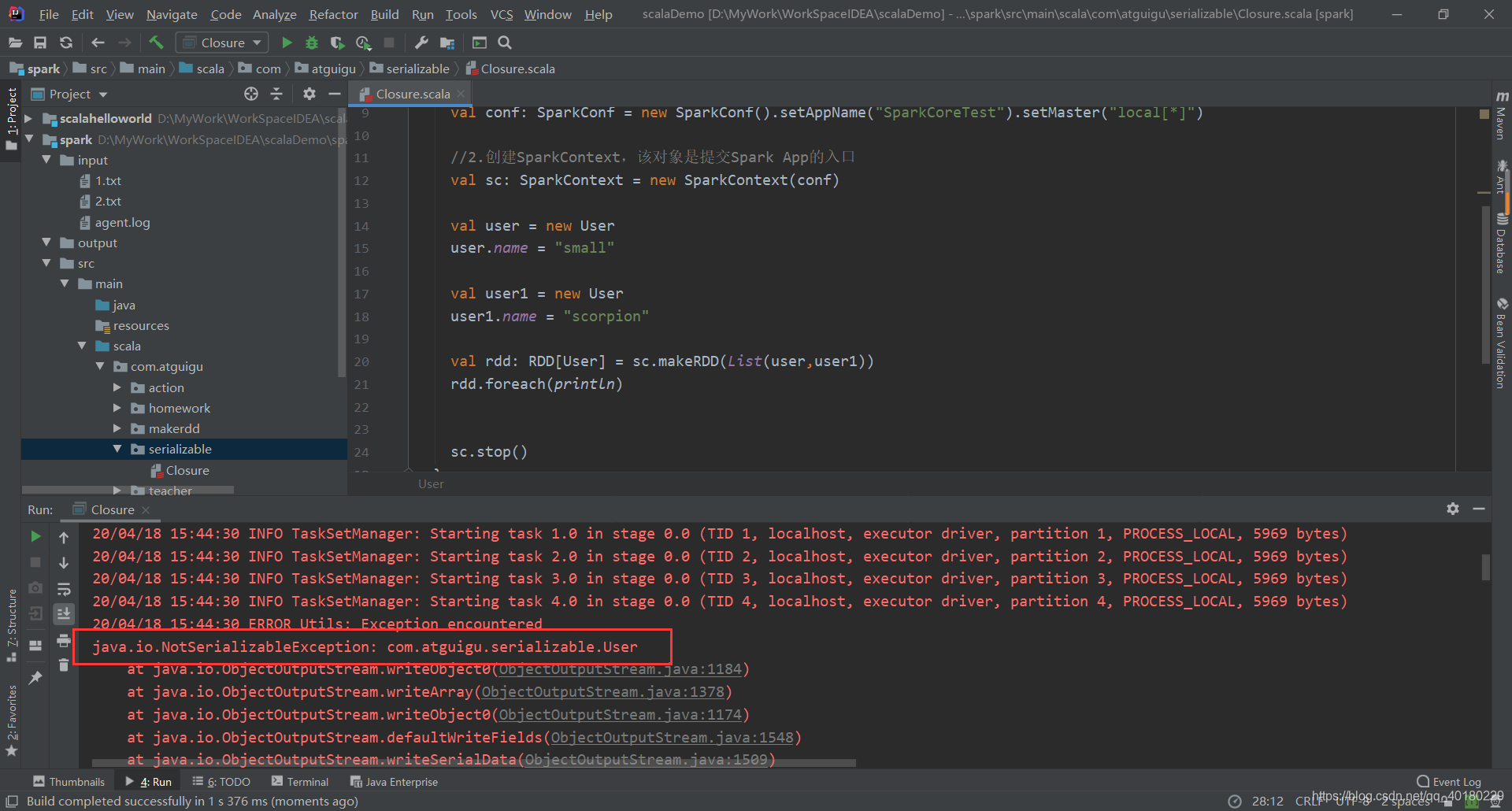Run Closure with the green play icon
The height and width of the screenshot is (811, 1512).
[287, 43]
